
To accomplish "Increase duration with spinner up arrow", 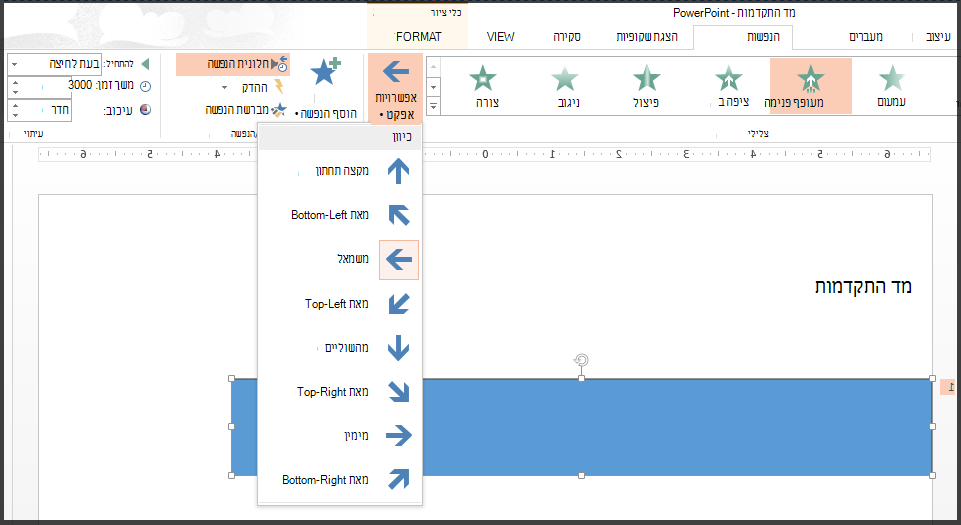I will (x=15, y=82).
